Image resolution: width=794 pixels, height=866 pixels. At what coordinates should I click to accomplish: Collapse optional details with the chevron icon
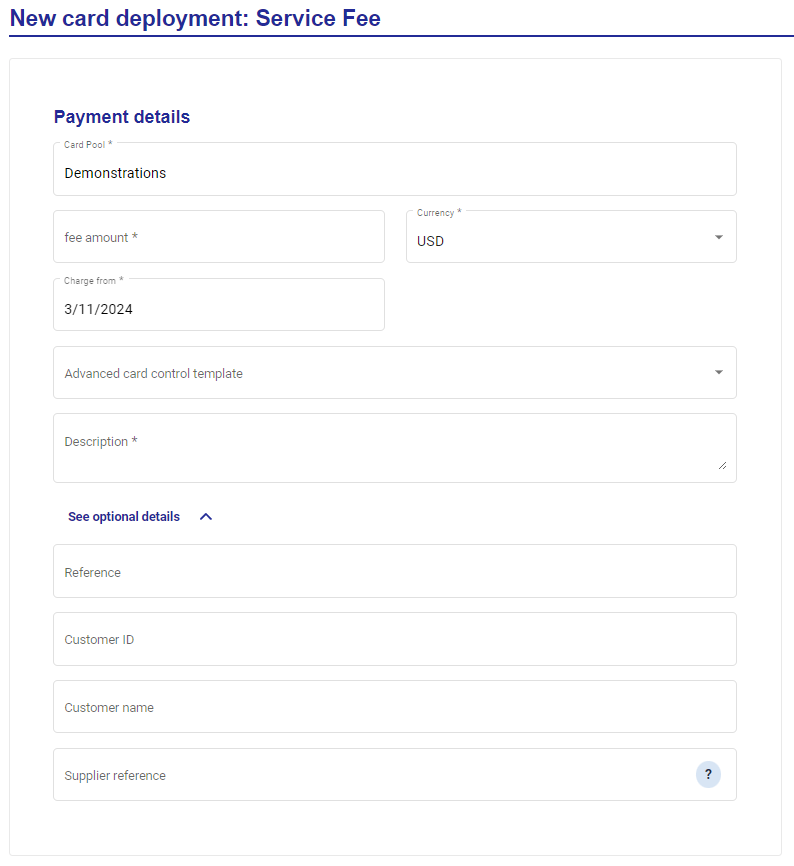(206, 516)
